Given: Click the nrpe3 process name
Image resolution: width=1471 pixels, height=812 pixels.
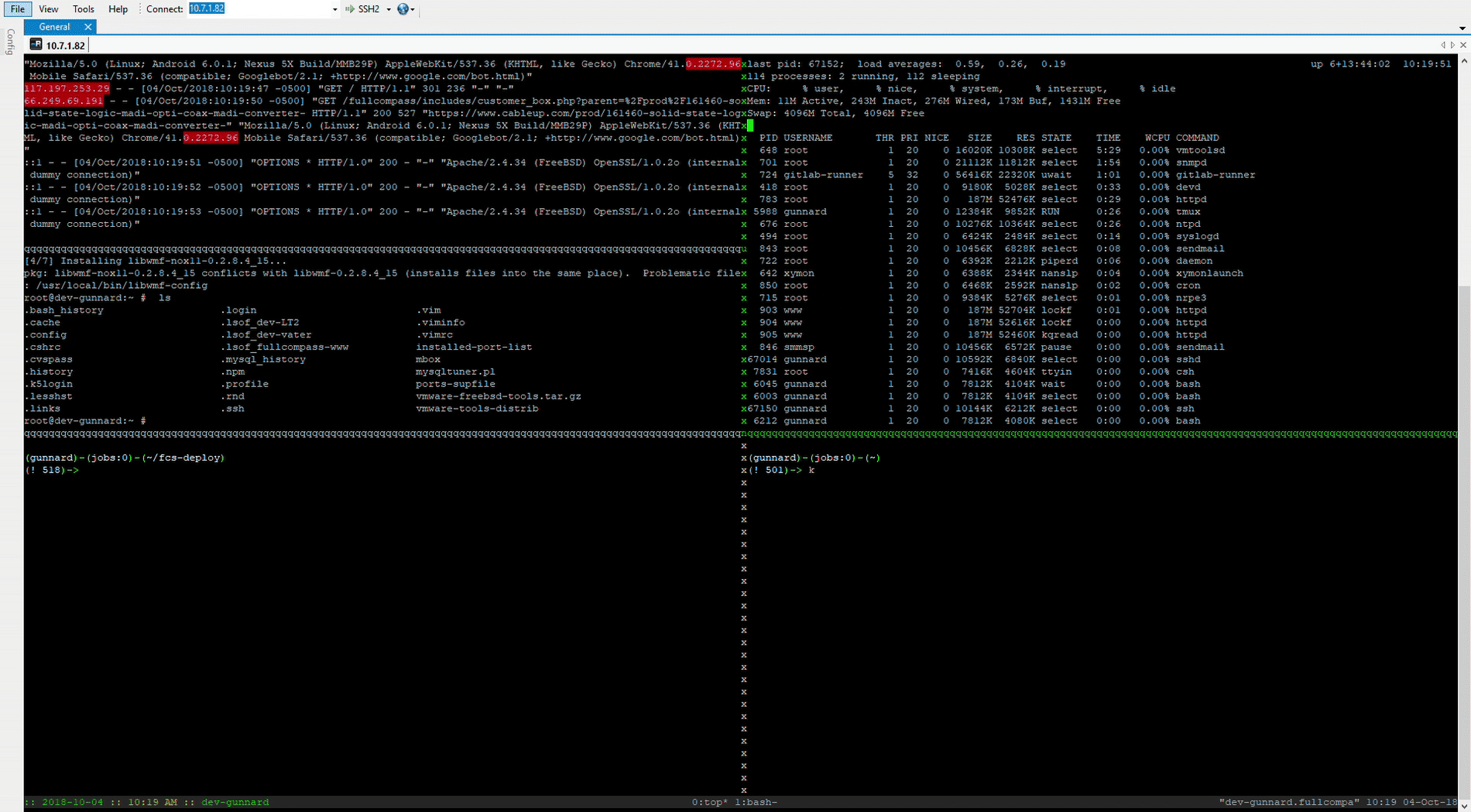Looking at the screenshot, I should [1191, 298].
